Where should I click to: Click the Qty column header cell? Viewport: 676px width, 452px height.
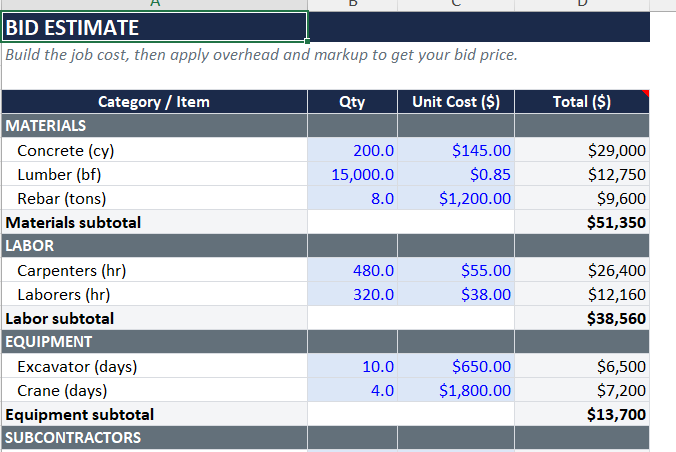[x=352, y=102]
